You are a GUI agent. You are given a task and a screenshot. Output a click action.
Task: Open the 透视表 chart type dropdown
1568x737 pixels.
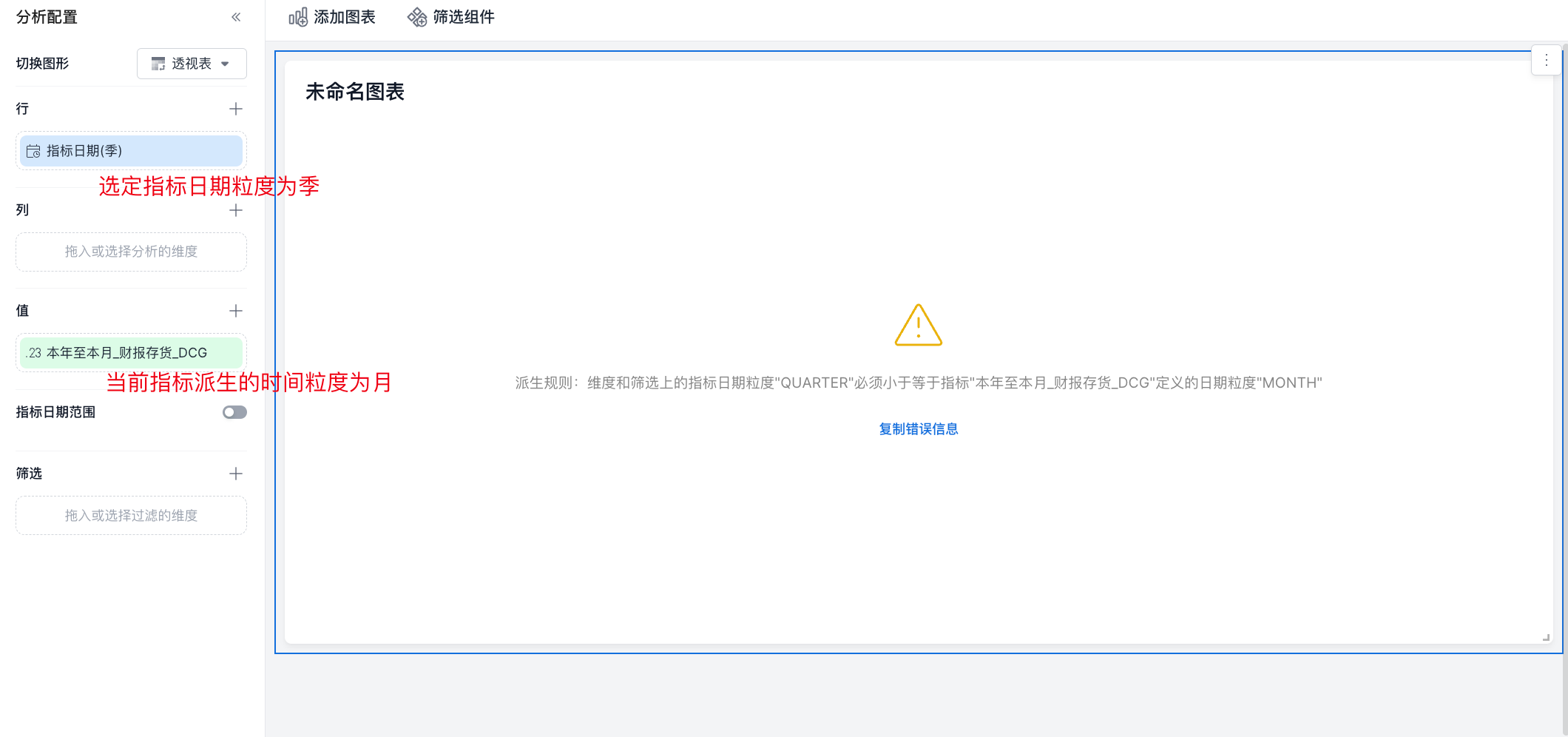pos(191,64)
